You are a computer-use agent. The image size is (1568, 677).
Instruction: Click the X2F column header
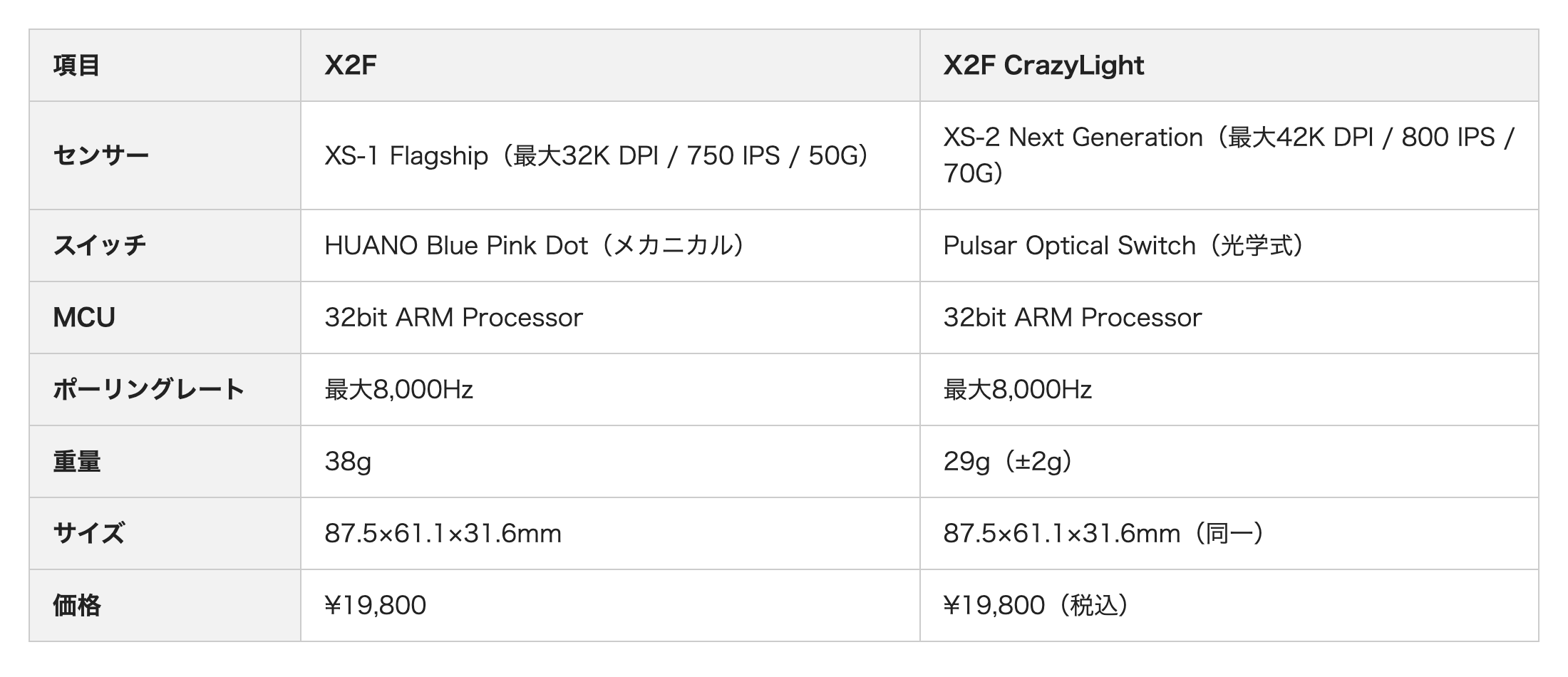(610, 66)
